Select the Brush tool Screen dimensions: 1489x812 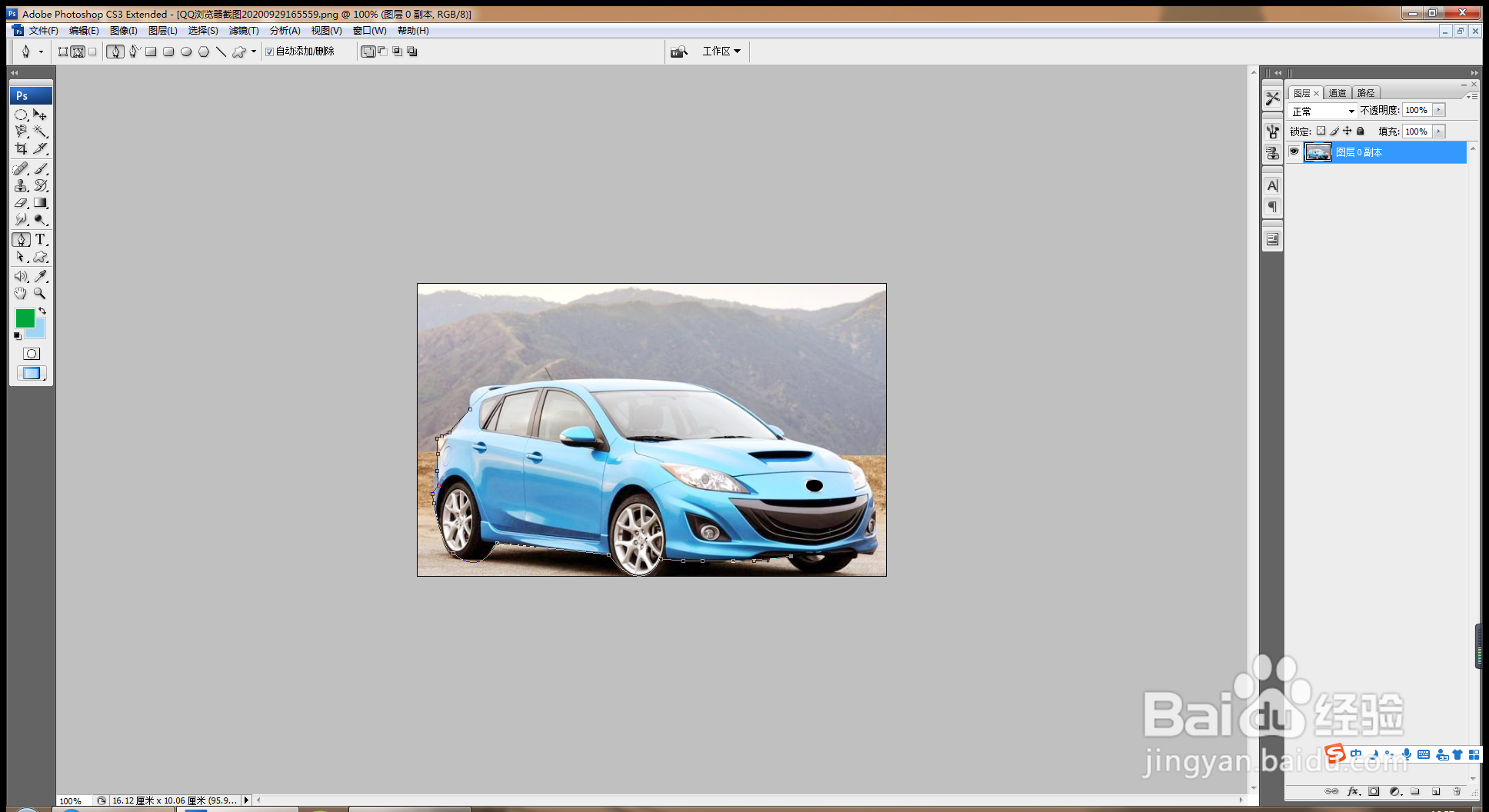(x=41, y=168)
